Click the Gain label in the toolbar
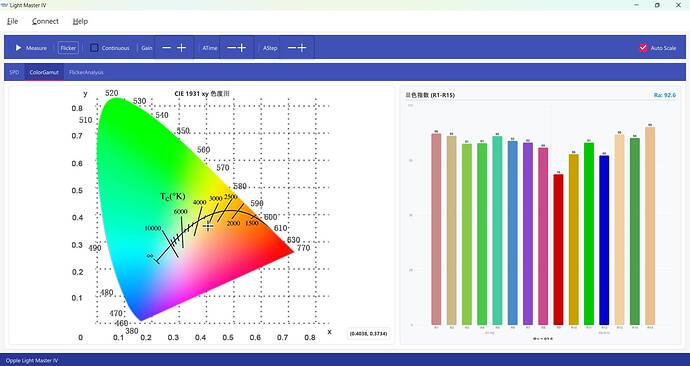The width and height of the screenshot is (690, 366). click(147, 48)
